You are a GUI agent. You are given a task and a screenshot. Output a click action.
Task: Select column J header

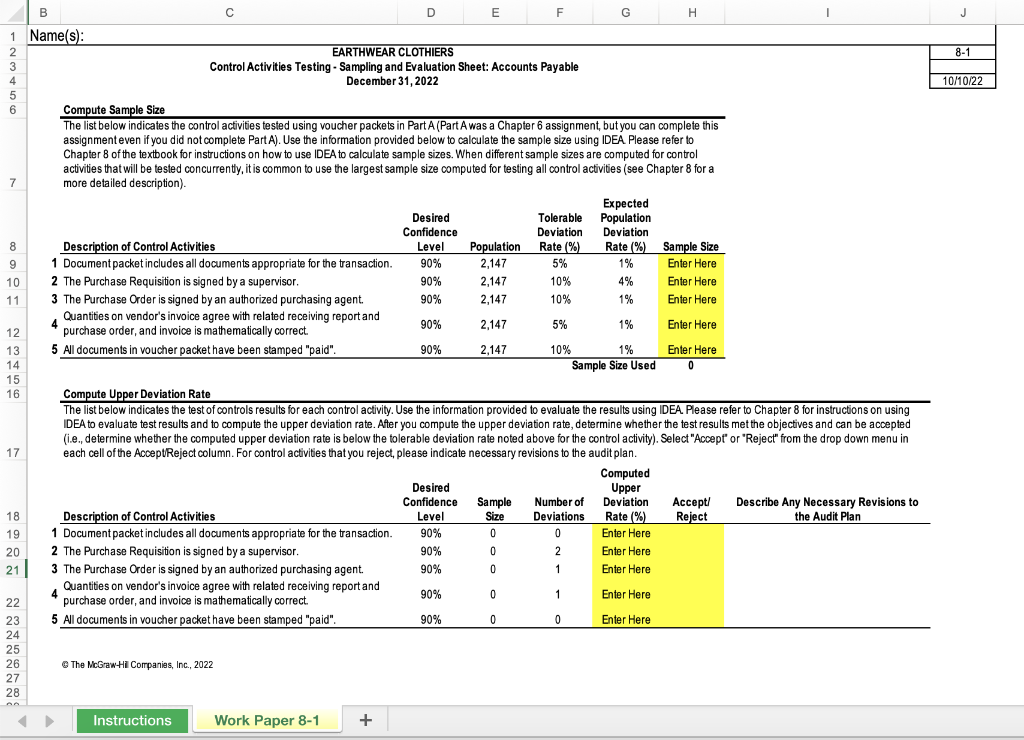962,12
